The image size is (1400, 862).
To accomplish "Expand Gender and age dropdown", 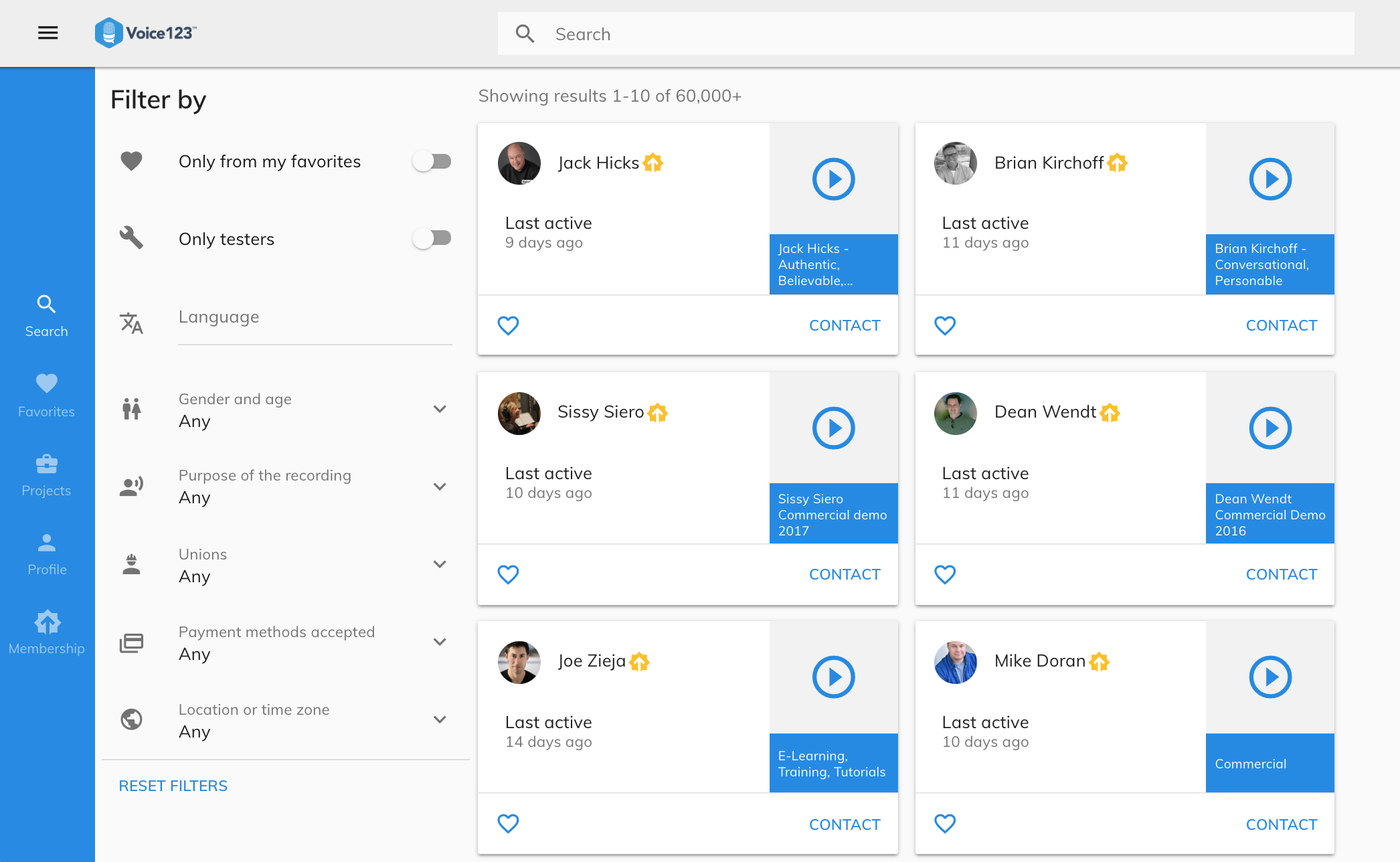I will coord(440,409).
